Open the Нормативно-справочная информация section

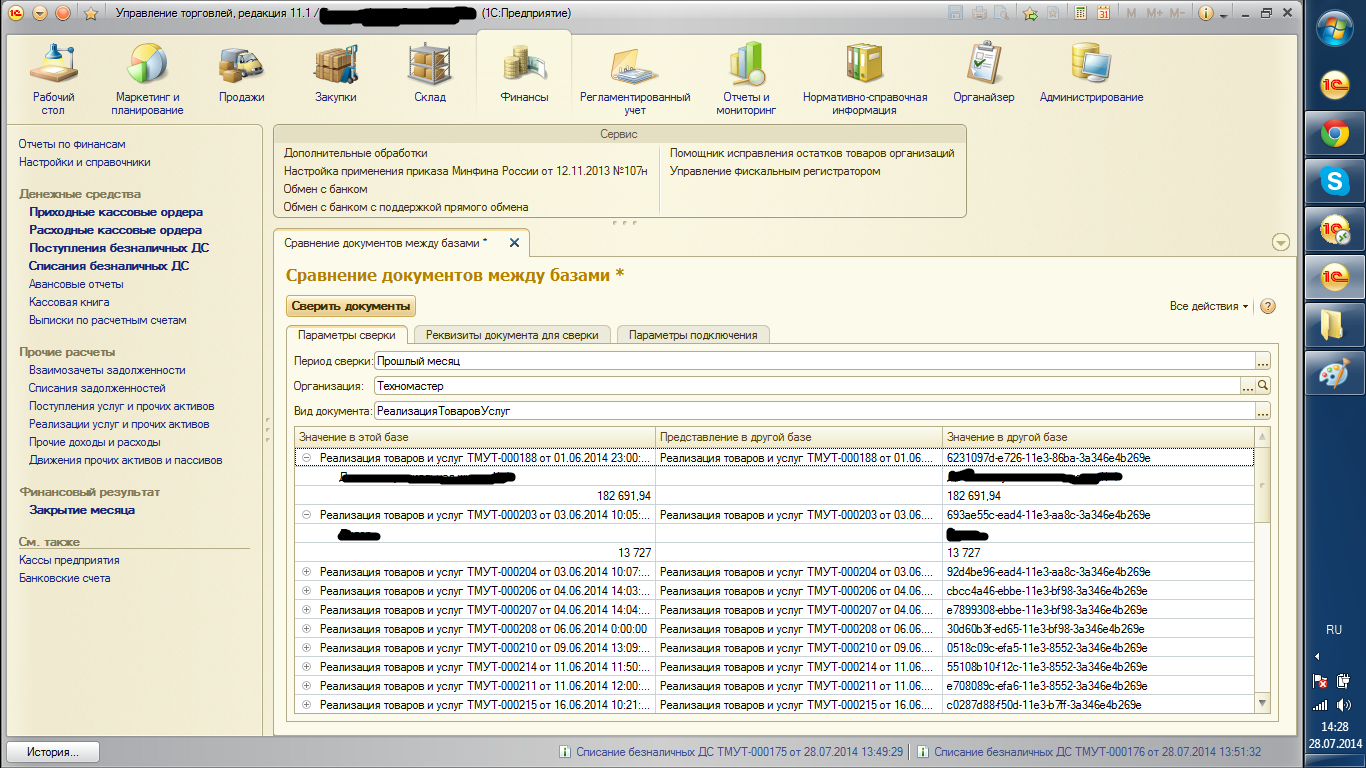[x=865, y=79]
